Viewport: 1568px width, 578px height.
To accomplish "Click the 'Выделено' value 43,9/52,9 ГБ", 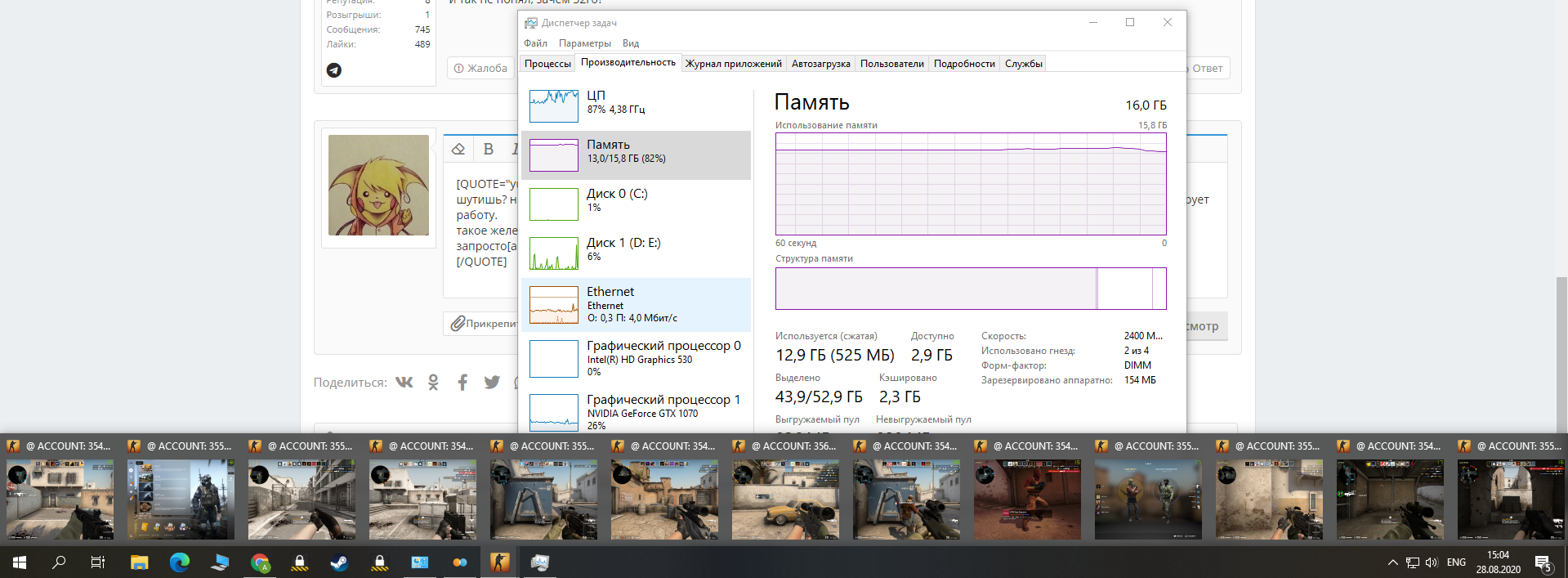I will pos(819,397).
